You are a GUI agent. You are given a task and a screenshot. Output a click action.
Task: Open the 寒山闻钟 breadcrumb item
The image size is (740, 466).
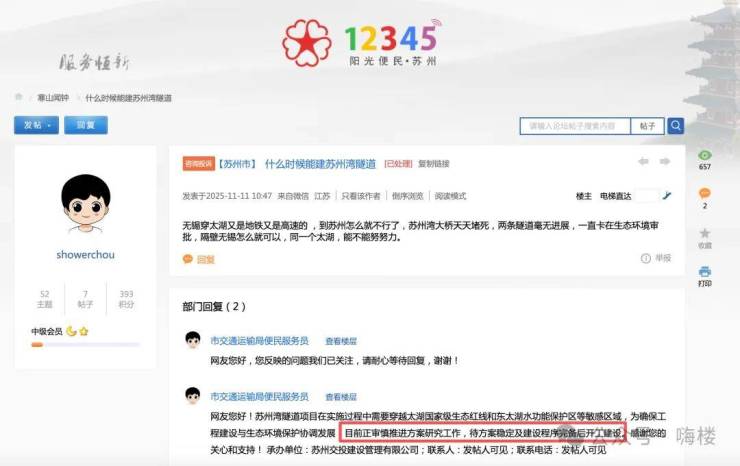point(53,98)
